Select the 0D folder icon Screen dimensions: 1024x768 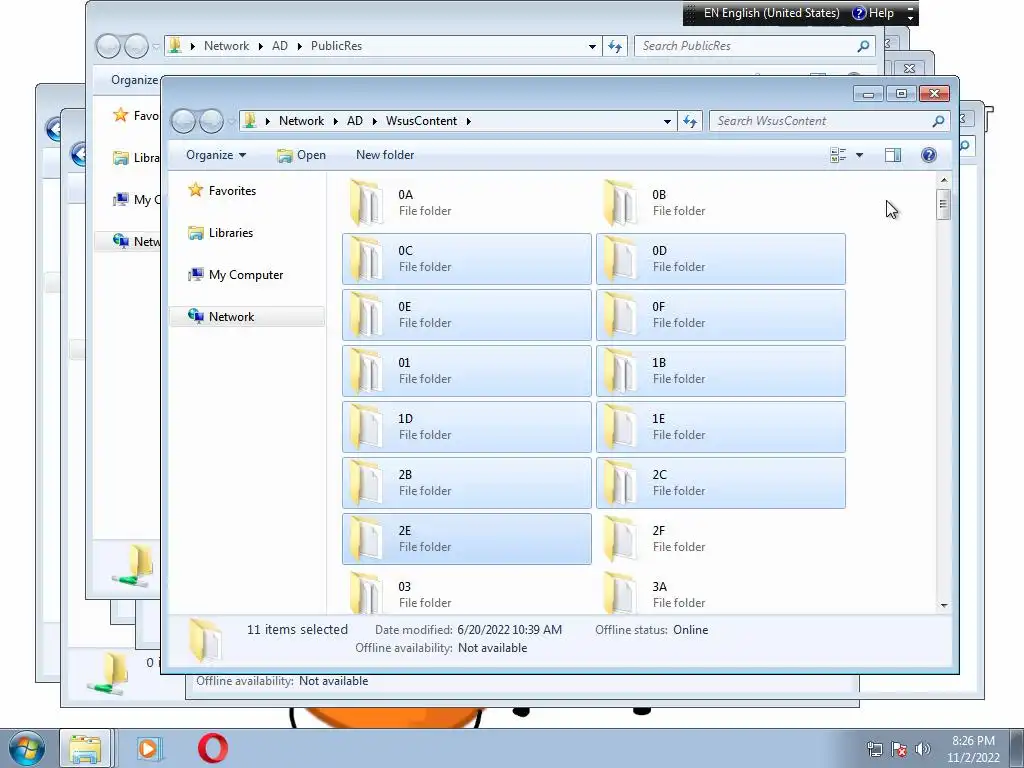pyautogui.click(x=620, y=259)
